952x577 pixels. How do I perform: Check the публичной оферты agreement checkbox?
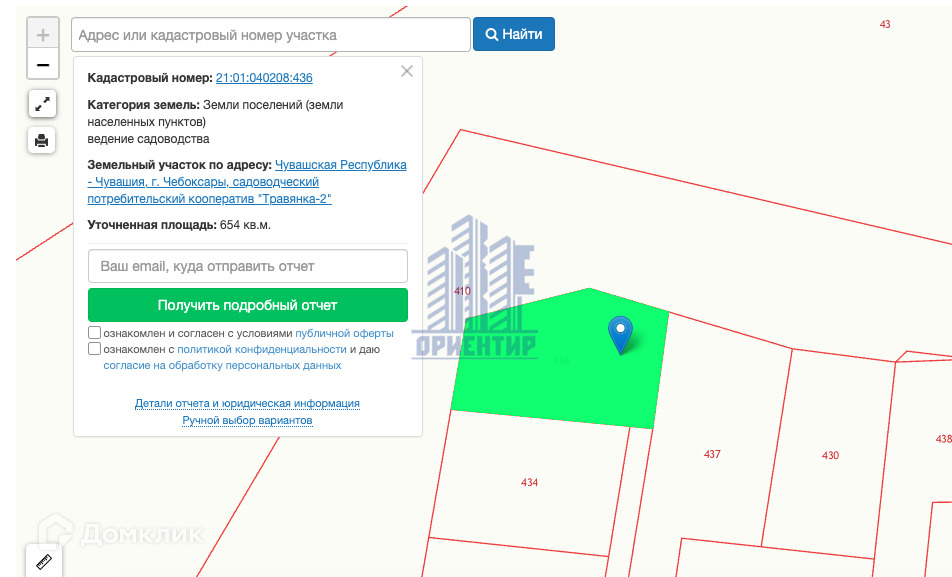pyautogui.click(x=94, y=332)
